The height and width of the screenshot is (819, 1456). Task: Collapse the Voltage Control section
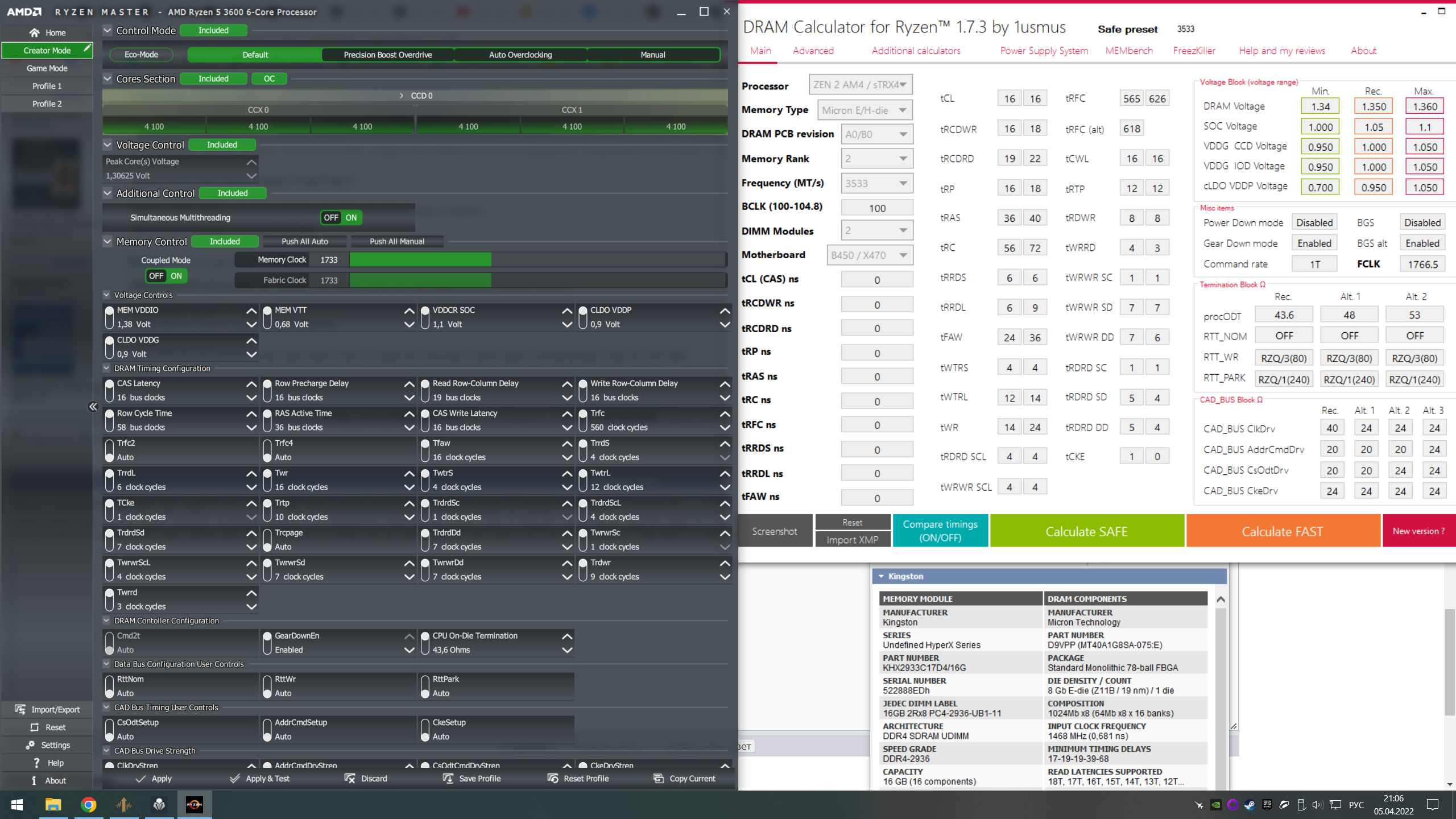click(107, 144)
